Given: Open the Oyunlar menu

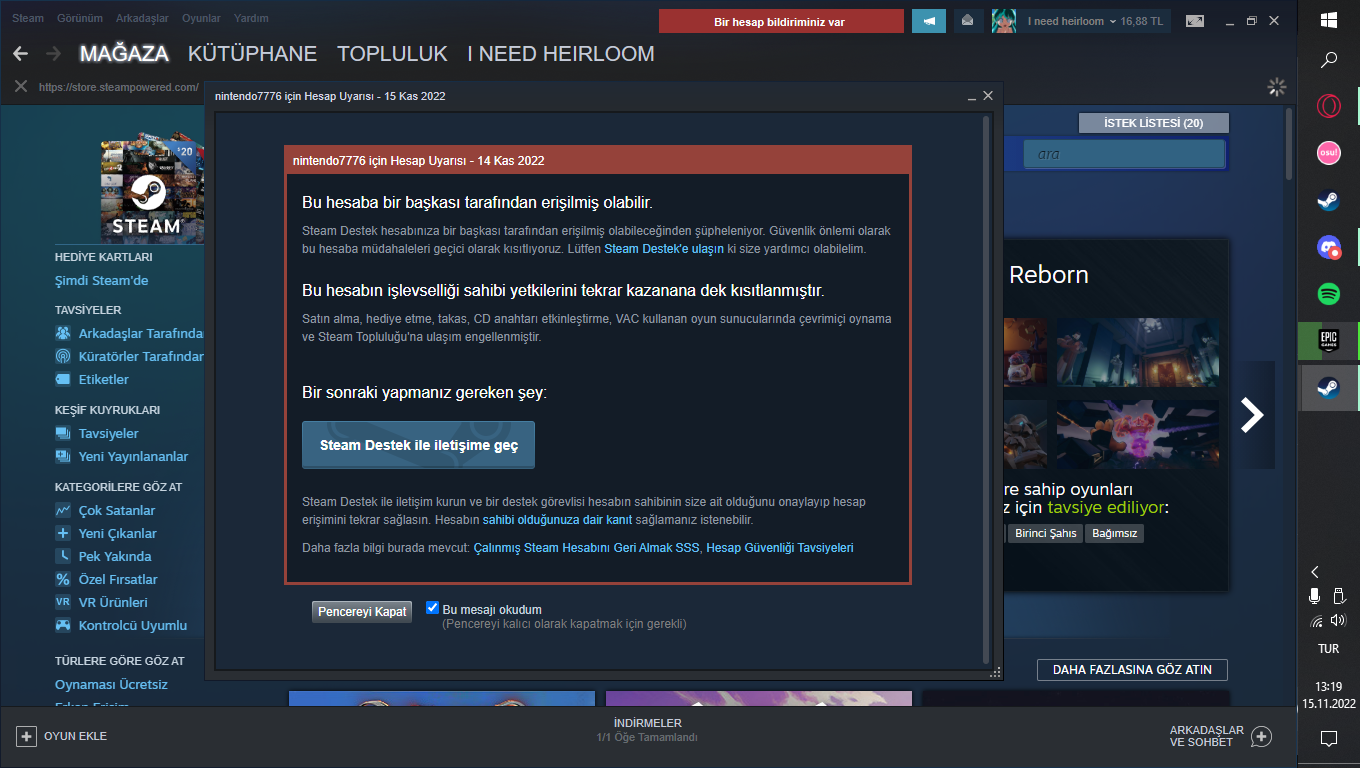Looking at the screenshot, I should click(x=201, y=18).
